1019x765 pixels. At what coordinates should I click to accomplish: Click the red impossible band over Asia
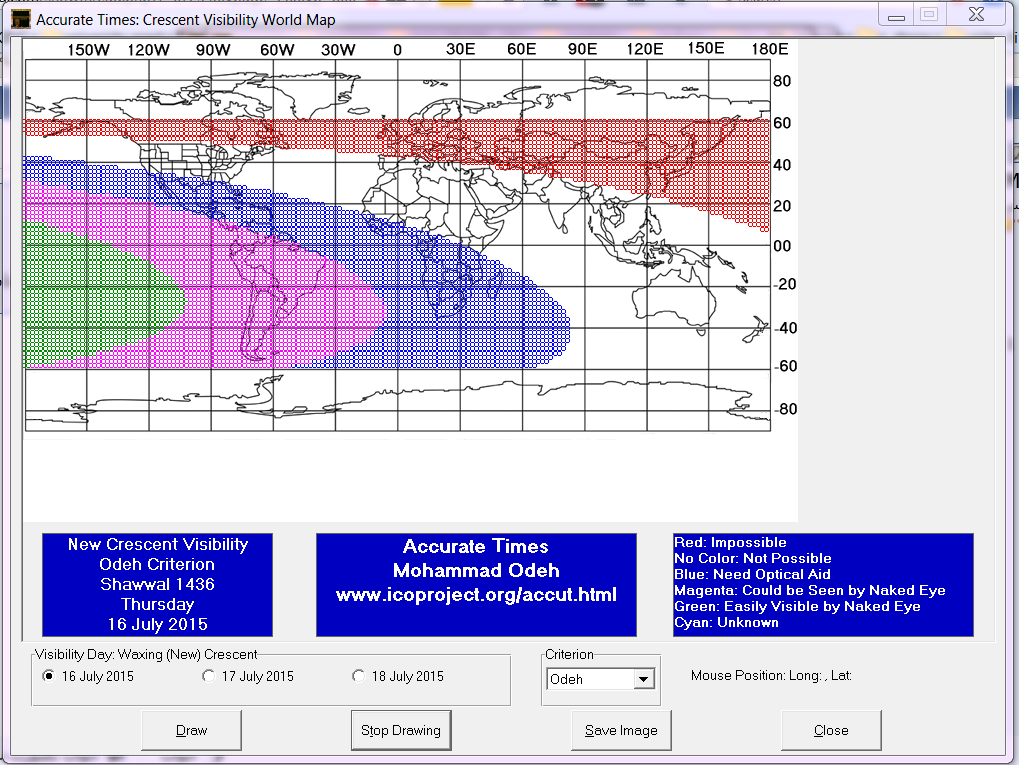tap(600, 150)
